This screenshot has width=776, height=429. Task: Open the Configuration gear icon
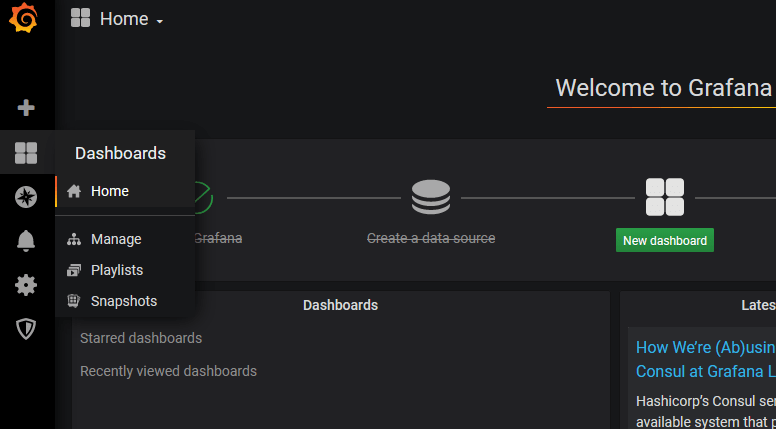[x=26, y=285]
